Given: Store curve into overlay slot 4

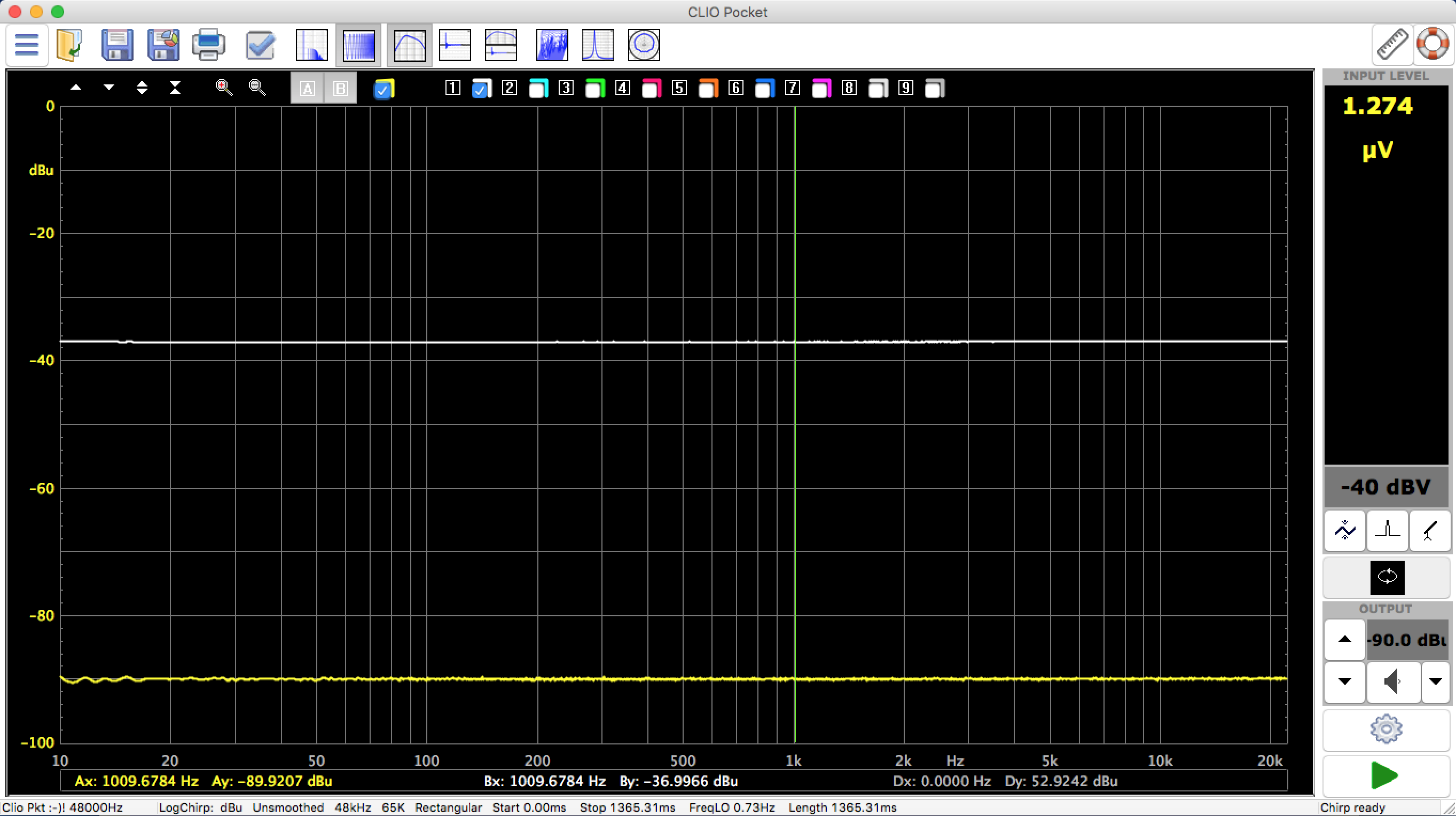Looking at the screenshot, I should 622,88.
